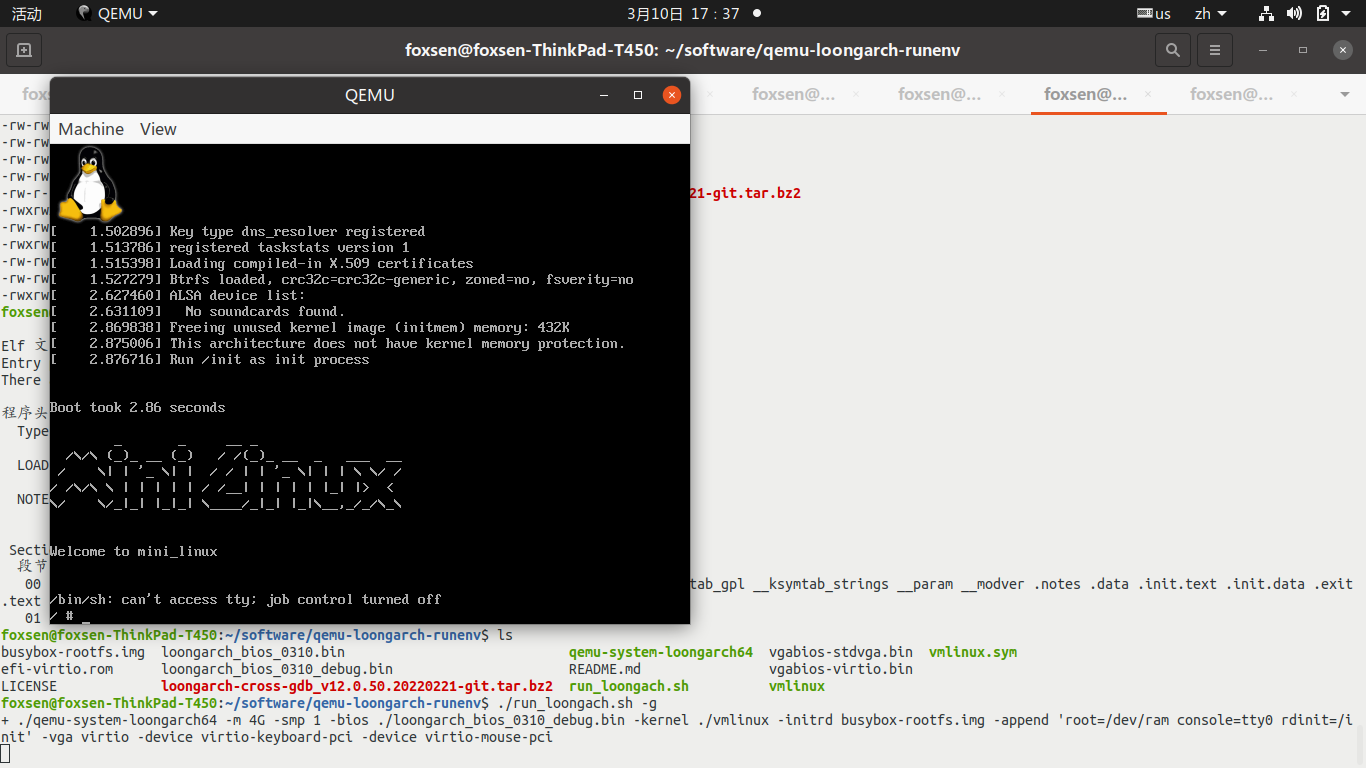Image resolution: width=1366 pixels, height=768 pixels.
Task: Click 'ALSA device list:' kernel log line
Action: point(237,296)
